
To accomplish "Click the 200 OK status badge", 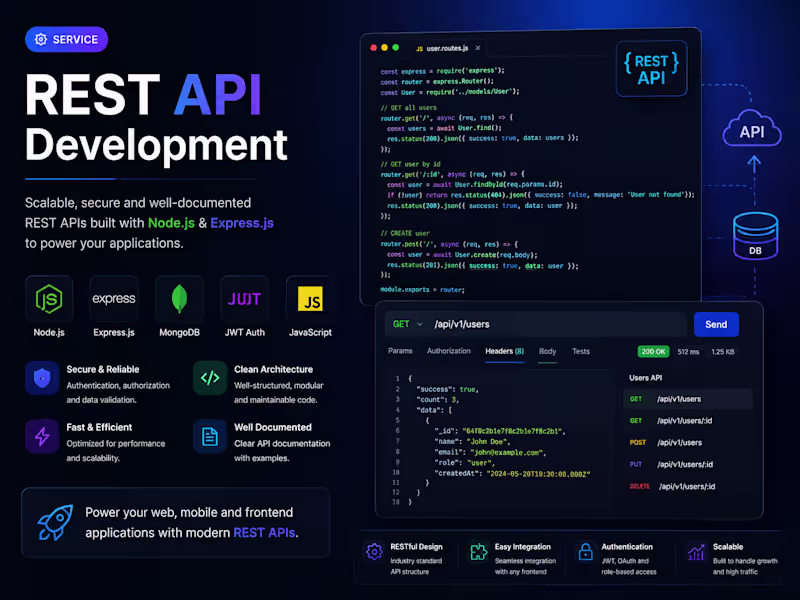I will point(653,352).
